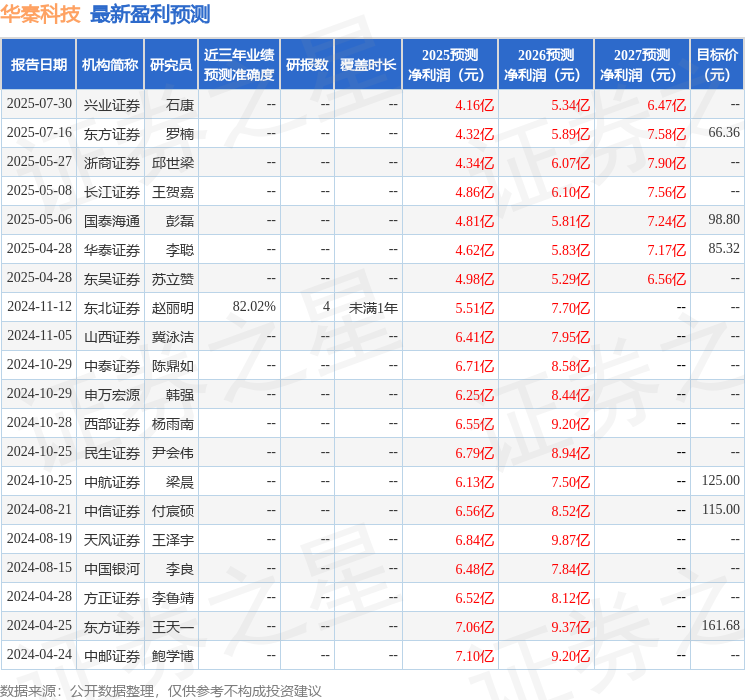This screenshot has height=700, width=745.
Task: Select 申万宏源 institution cell
Action: pyautogui.click(x=112, y=395)
